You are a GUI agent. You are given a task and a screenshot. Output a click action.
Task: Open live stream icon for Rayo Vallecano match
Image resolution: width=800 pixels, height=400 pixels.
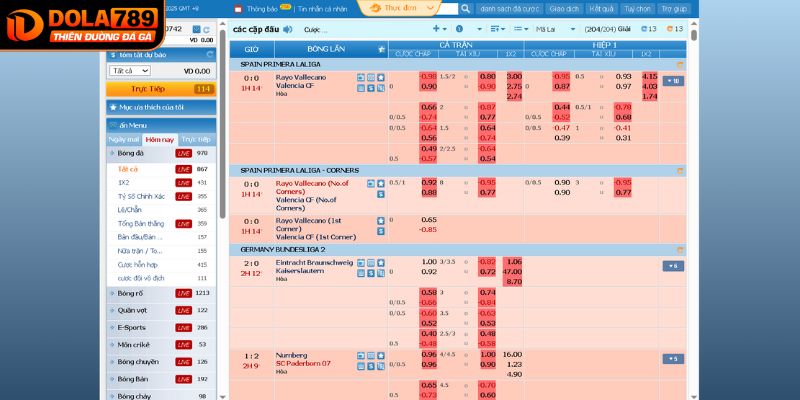[361, 78]
